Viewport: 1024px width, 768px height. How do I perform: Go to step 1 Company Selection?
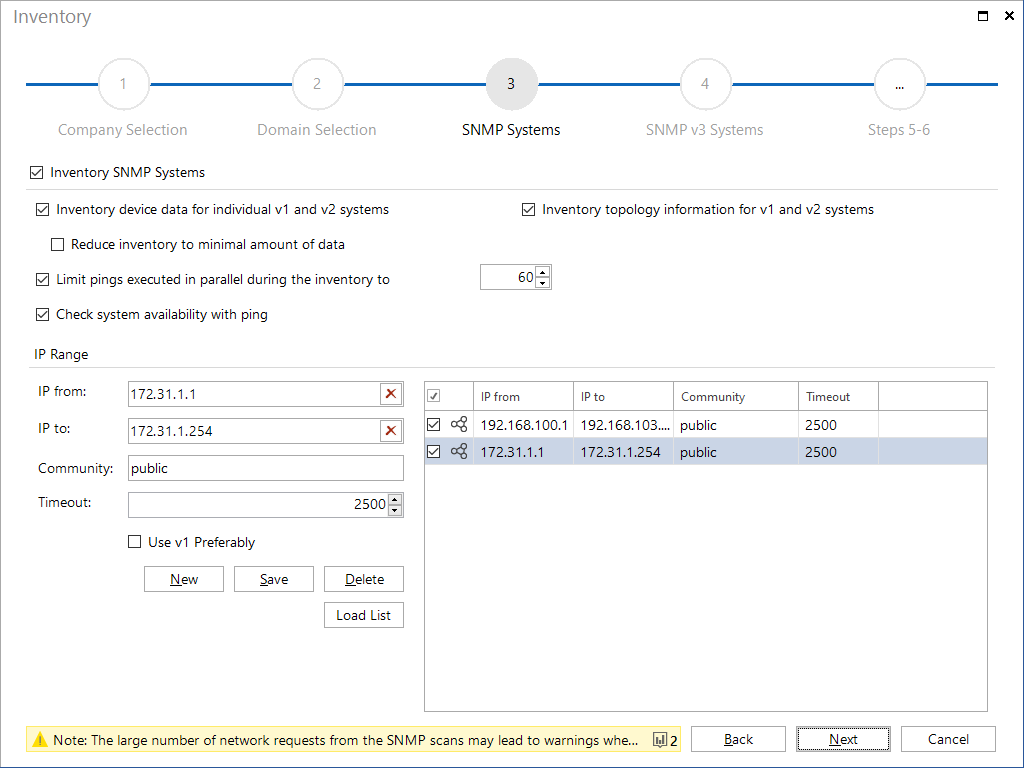(x=123, y=84)
